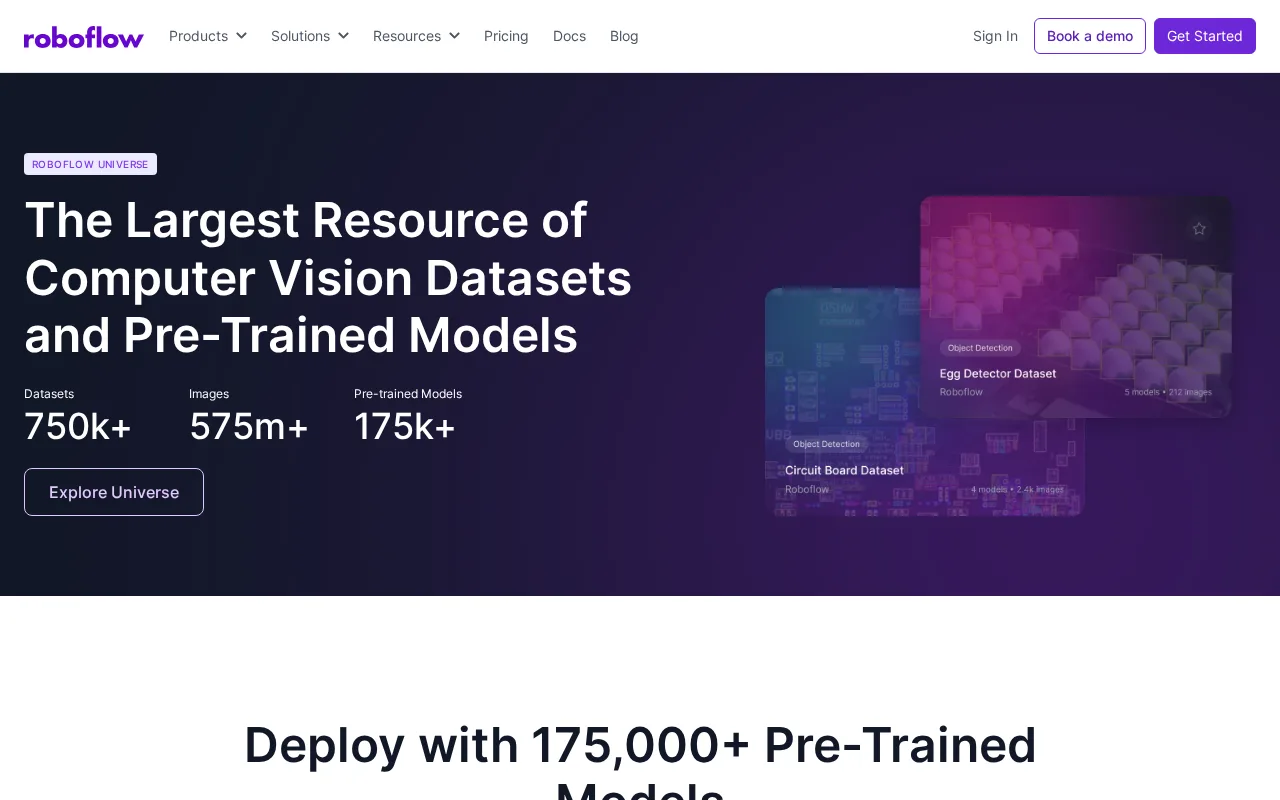This screenshot has width=1280, height=800.
Task: Visit the Blog page
Action: (x=624, y=36)
